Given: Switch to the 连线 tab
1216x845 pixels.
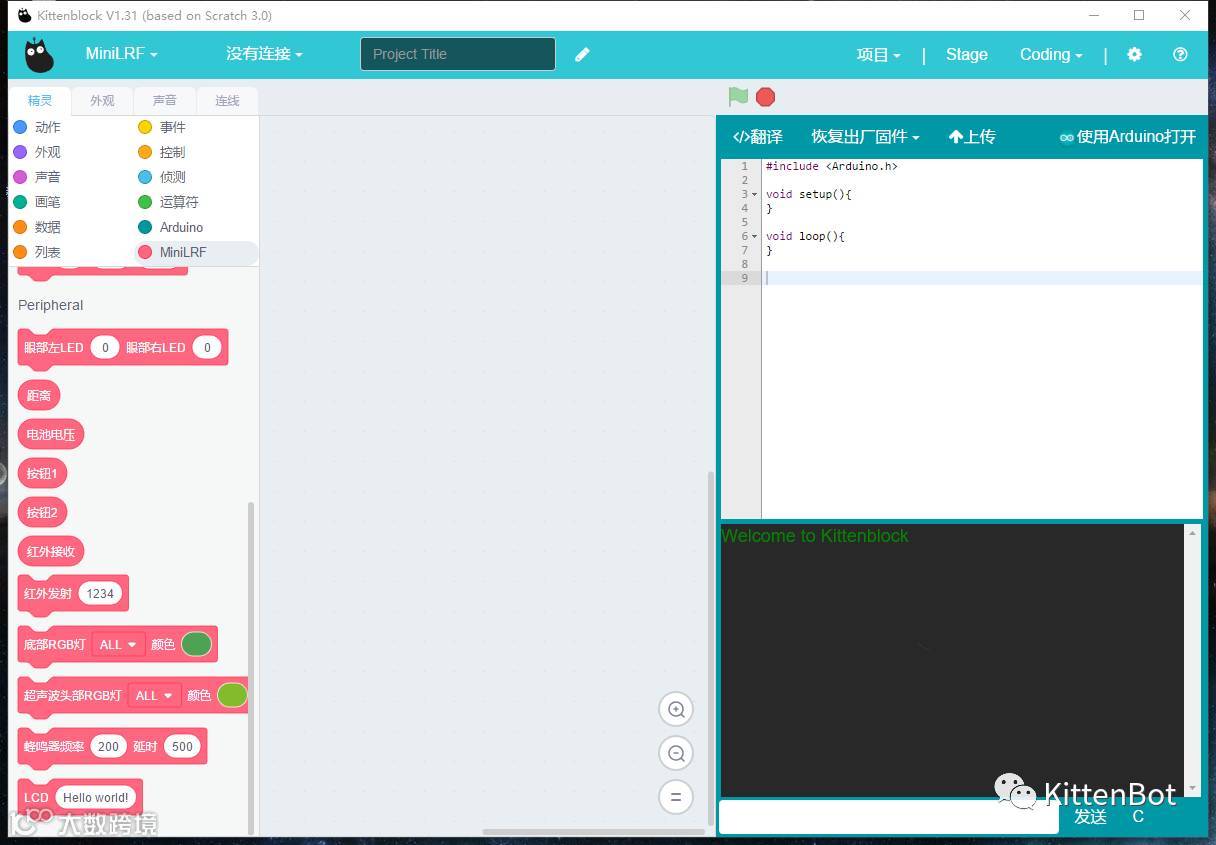Looking at the screenshot, I should pos(227,101).
